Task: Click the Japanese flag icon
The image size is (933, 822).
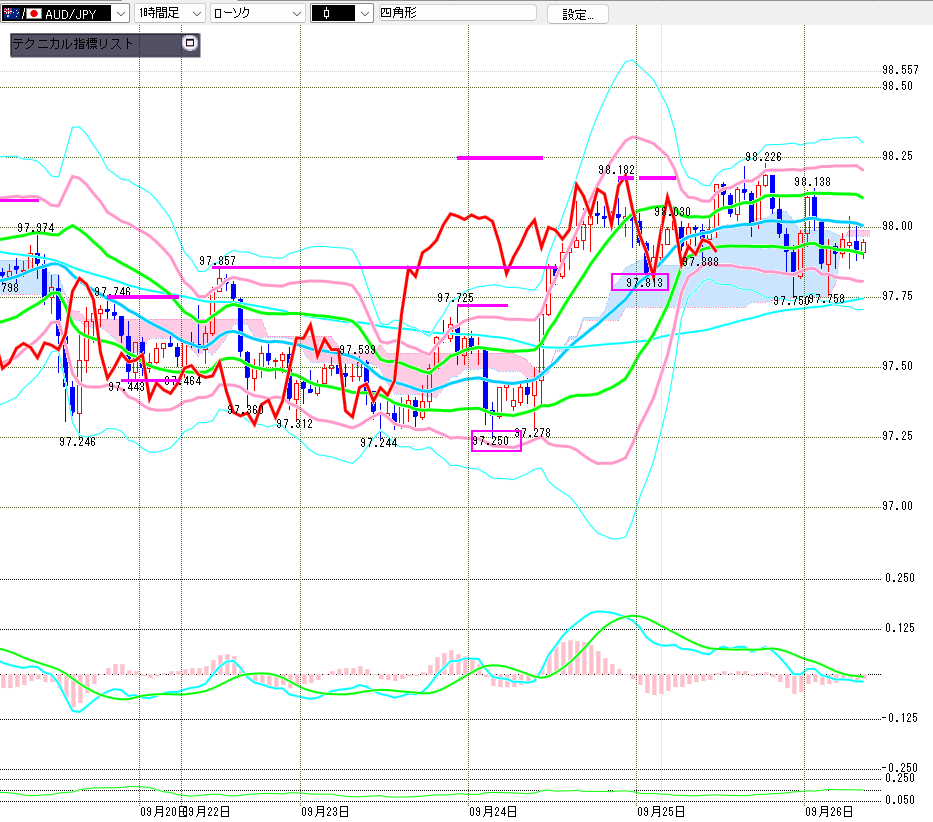Action: [34, 14]
